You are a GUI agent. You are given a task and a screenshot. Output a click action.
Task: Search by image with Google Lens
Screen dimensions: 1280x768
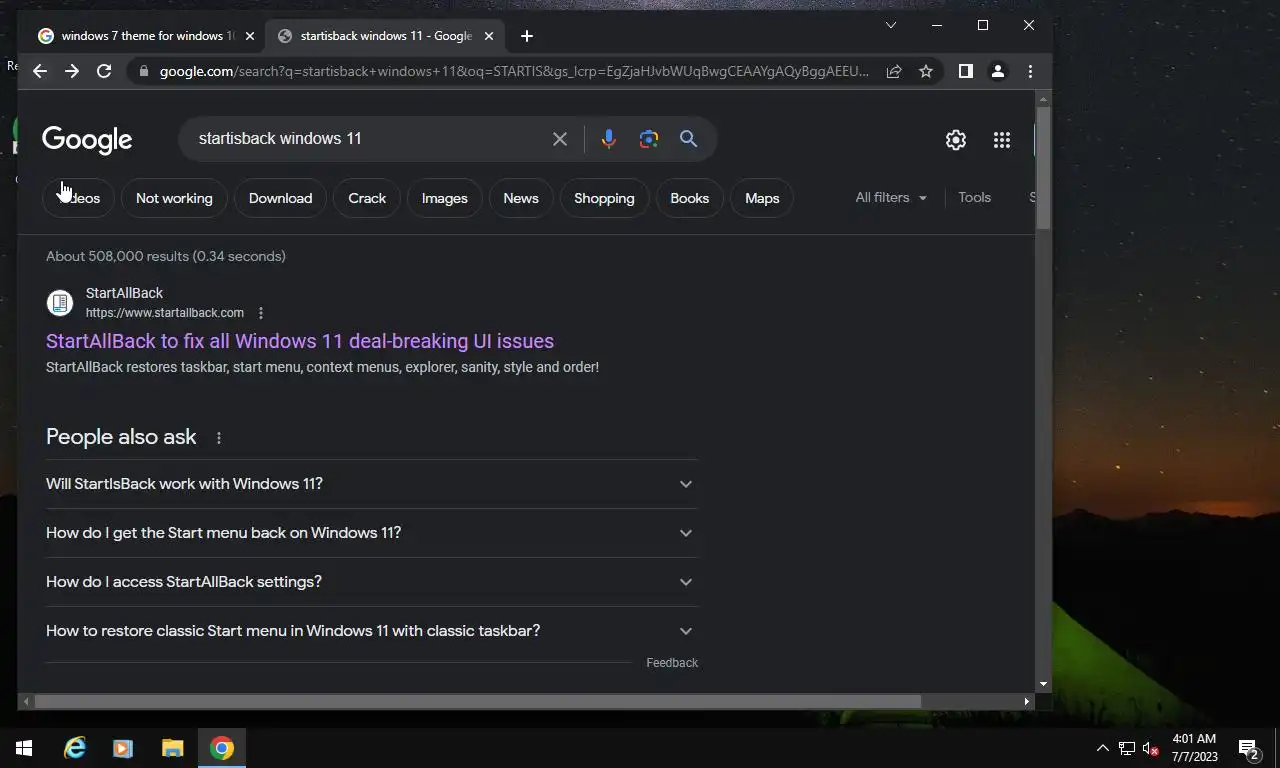click(x=649, y=139)
